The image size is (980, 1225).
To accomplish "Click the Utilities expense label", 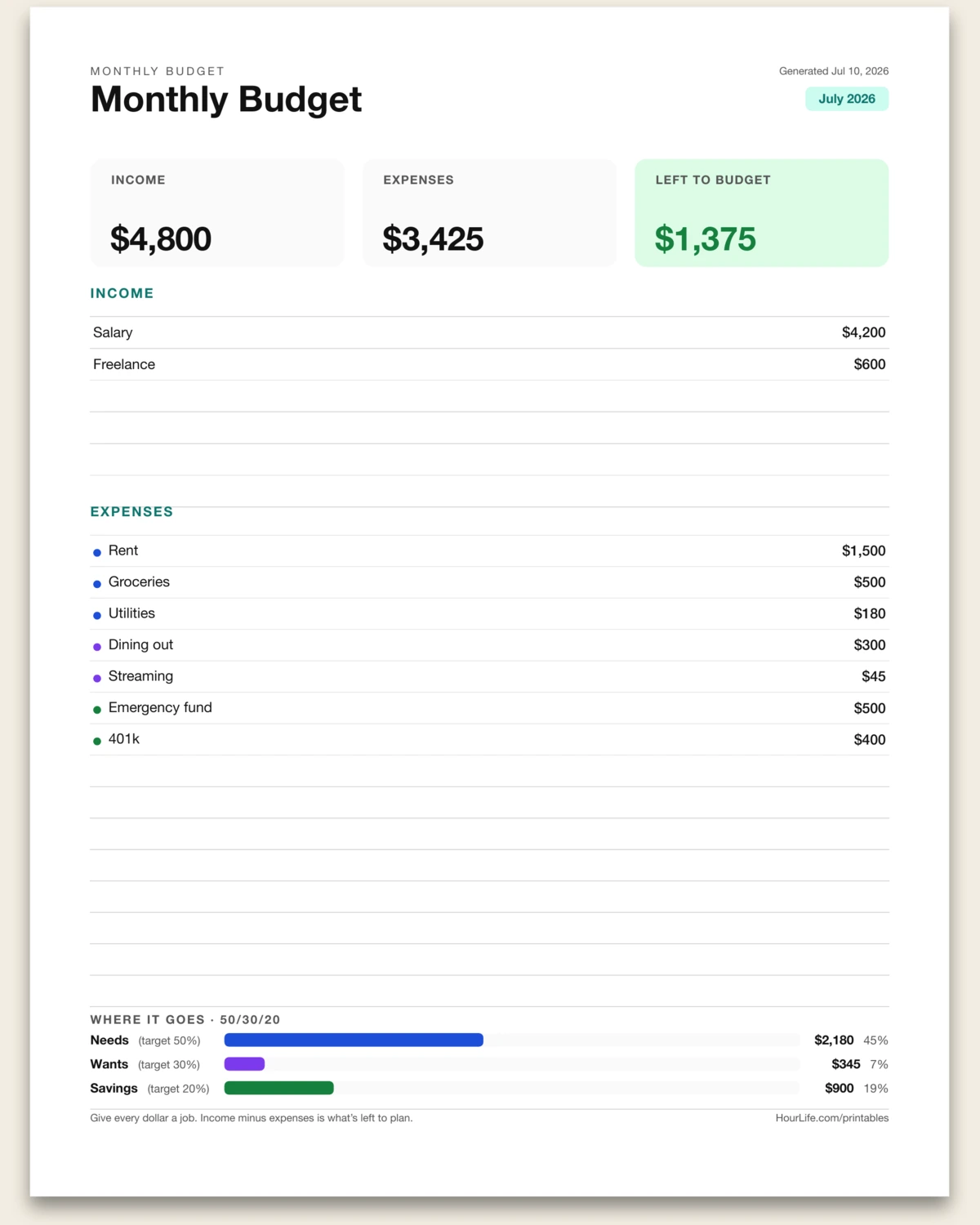I will tap(131, 613).
